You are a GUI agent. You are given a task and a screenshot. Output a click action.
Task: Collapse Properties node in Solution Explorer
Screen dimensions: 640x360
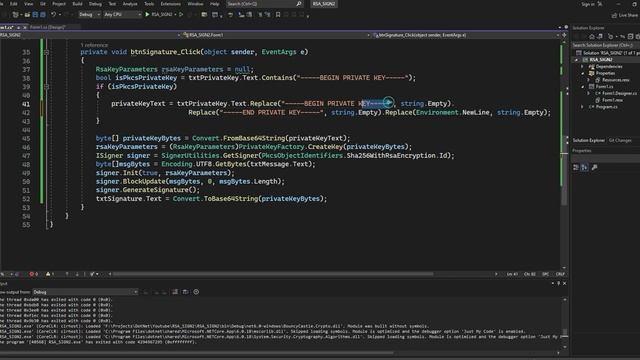click(x=582, y=73)
